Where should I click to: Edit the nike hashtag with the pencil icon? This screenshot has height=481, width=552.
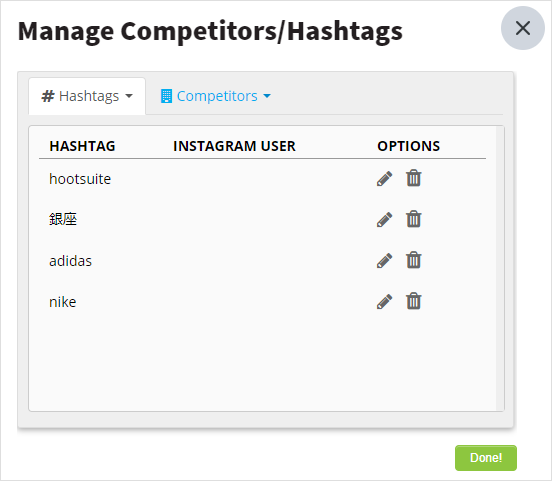pos(384,302)
